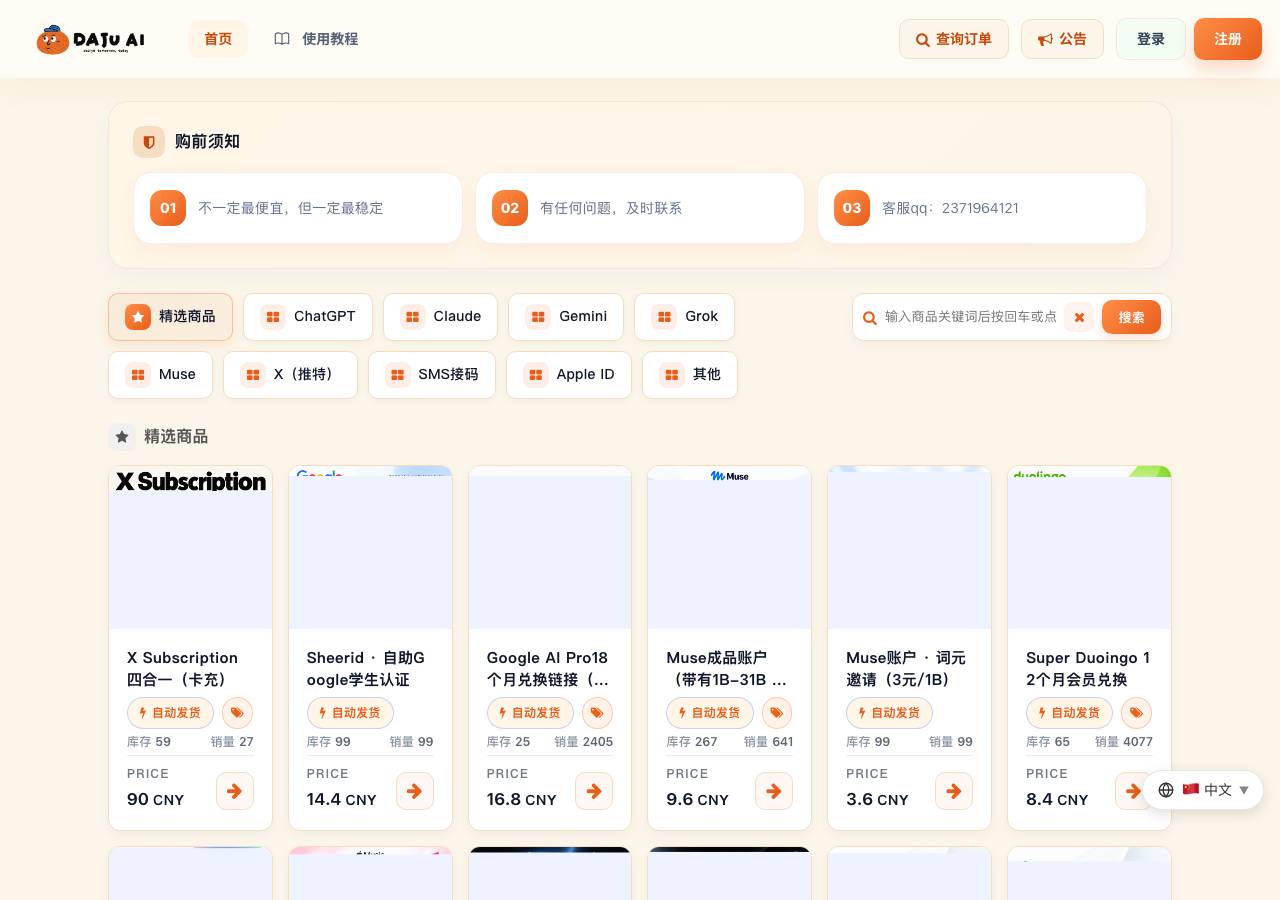Select the 精选商品 category tab
This screenshot has width=1280, height=900.
click(x=171, y=317)
